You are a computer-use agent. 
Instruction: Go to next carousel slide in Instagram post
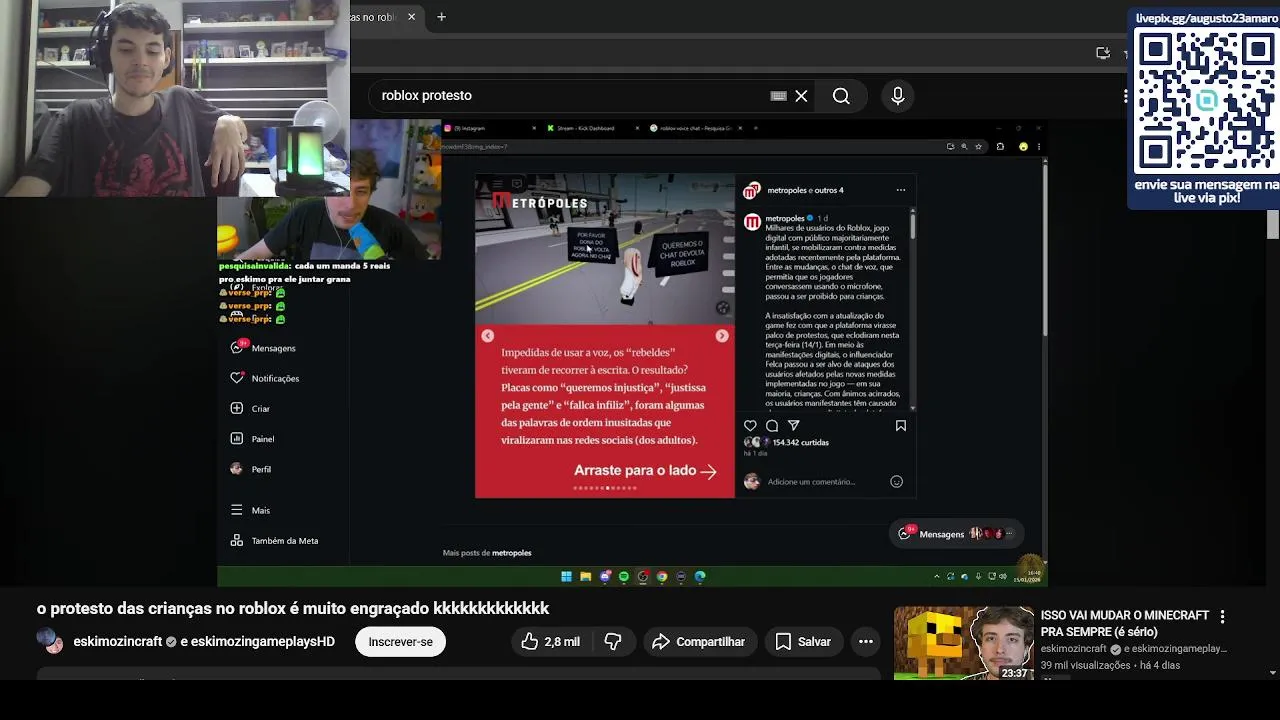[x=722, y=336]
